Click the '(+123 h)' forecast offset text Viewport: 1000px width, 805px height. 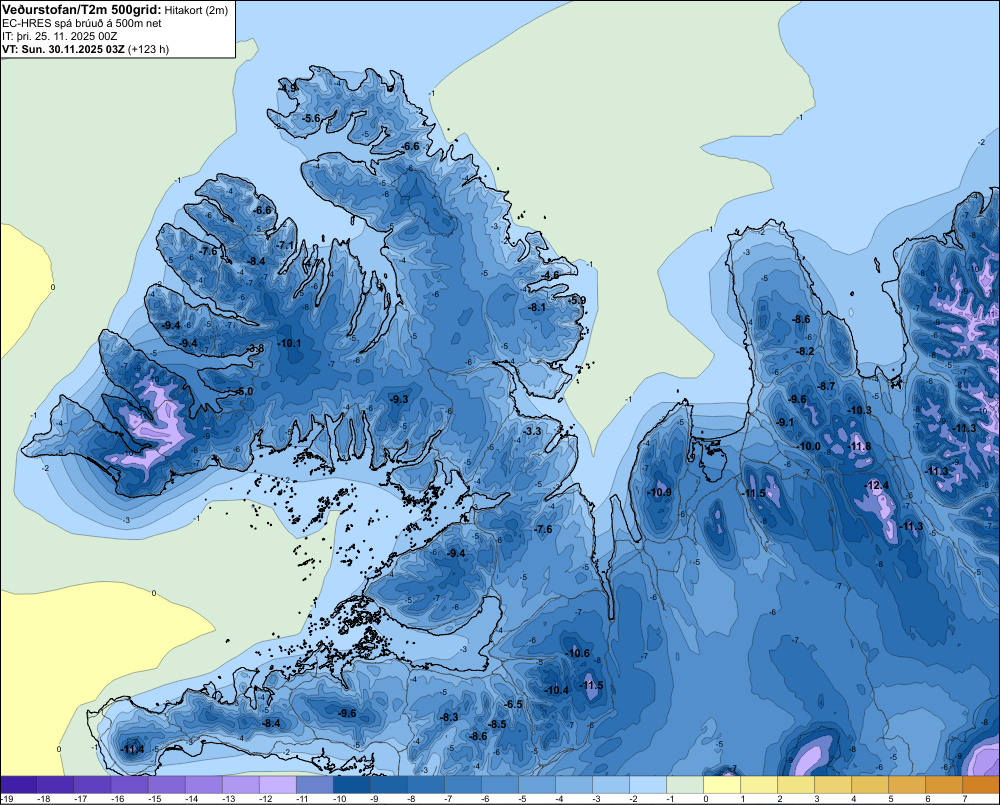pos(149,49)
